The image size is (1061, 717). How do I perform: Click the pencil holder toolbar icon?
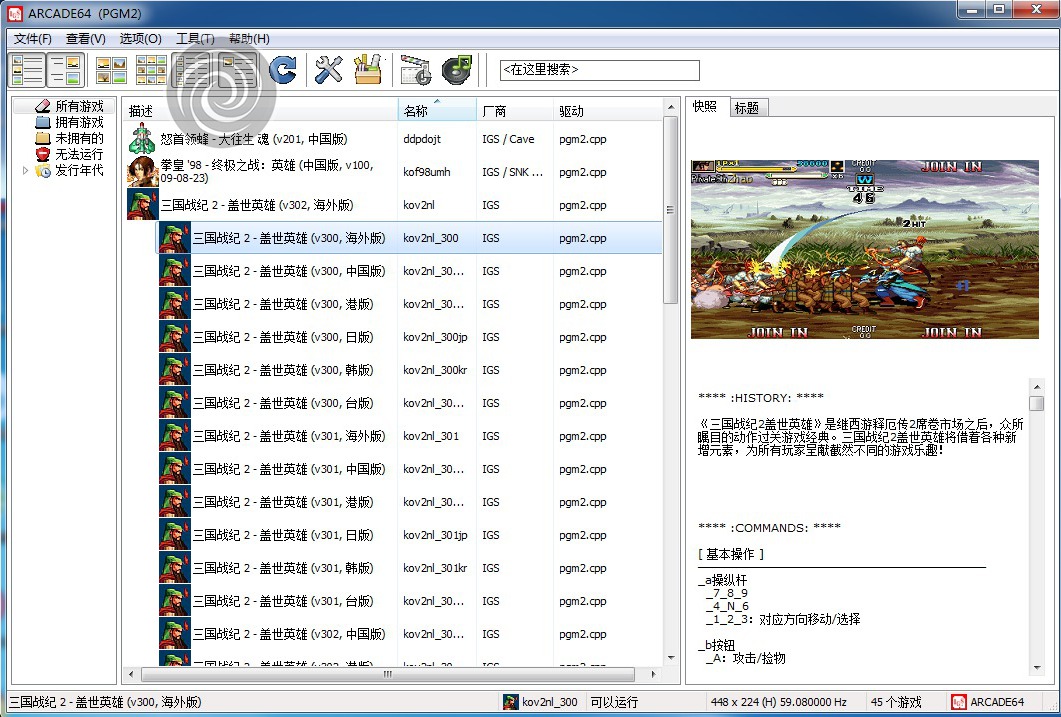[368, 70]
